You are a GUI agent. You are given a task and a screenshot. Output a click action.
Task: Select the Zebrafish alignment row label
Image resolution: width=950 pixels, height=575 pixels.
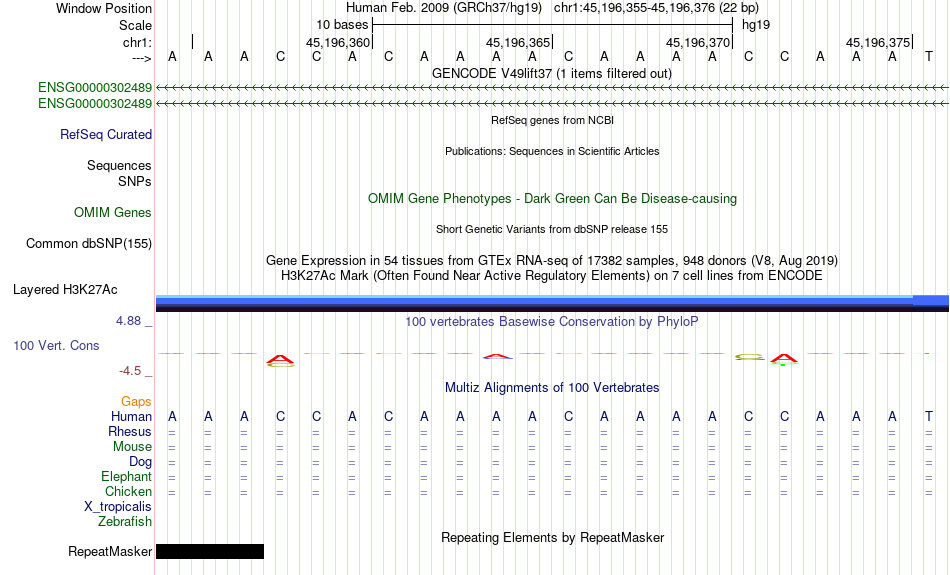[x=125, y=522]
